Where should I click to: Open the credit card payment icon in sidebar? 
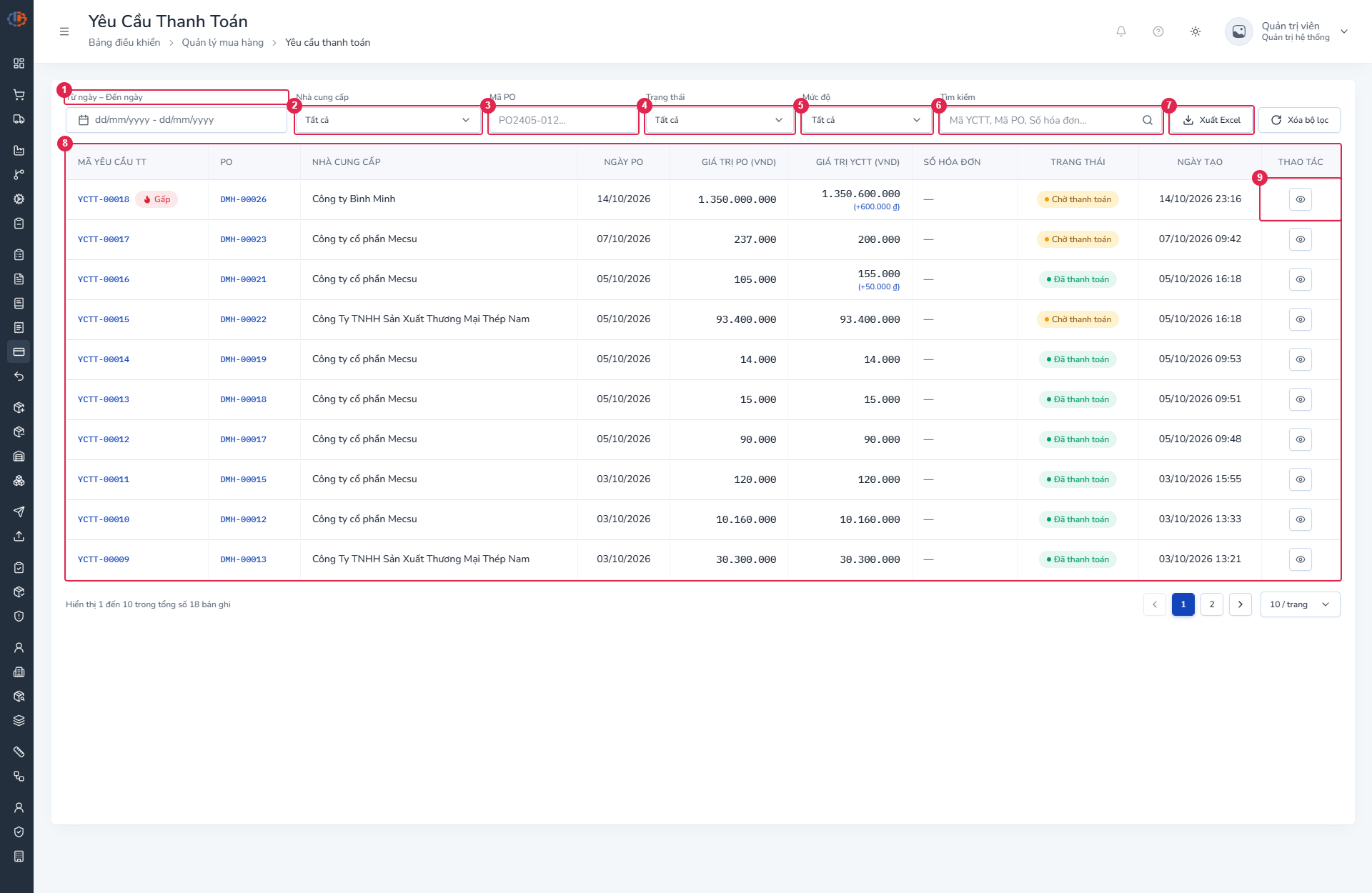pos(19,352)
